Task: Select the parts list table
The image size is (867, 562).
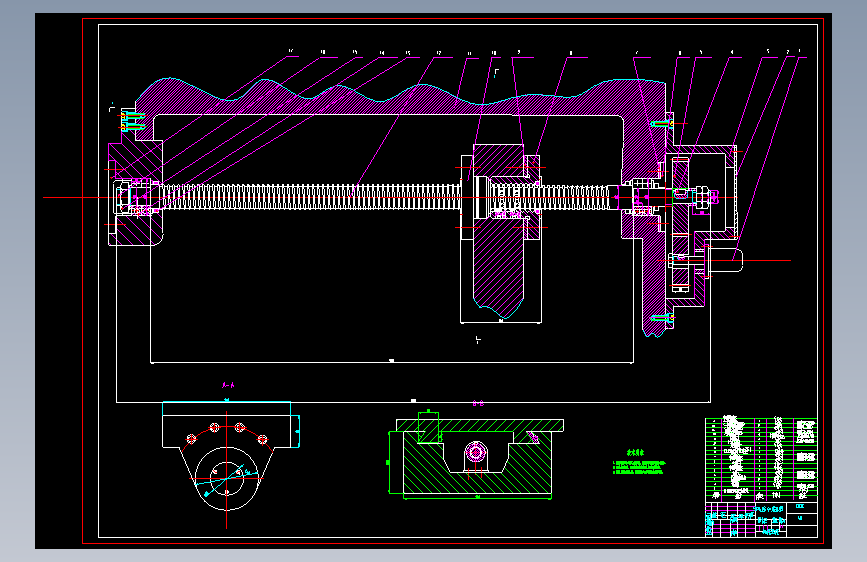Action: click(761, 459)
